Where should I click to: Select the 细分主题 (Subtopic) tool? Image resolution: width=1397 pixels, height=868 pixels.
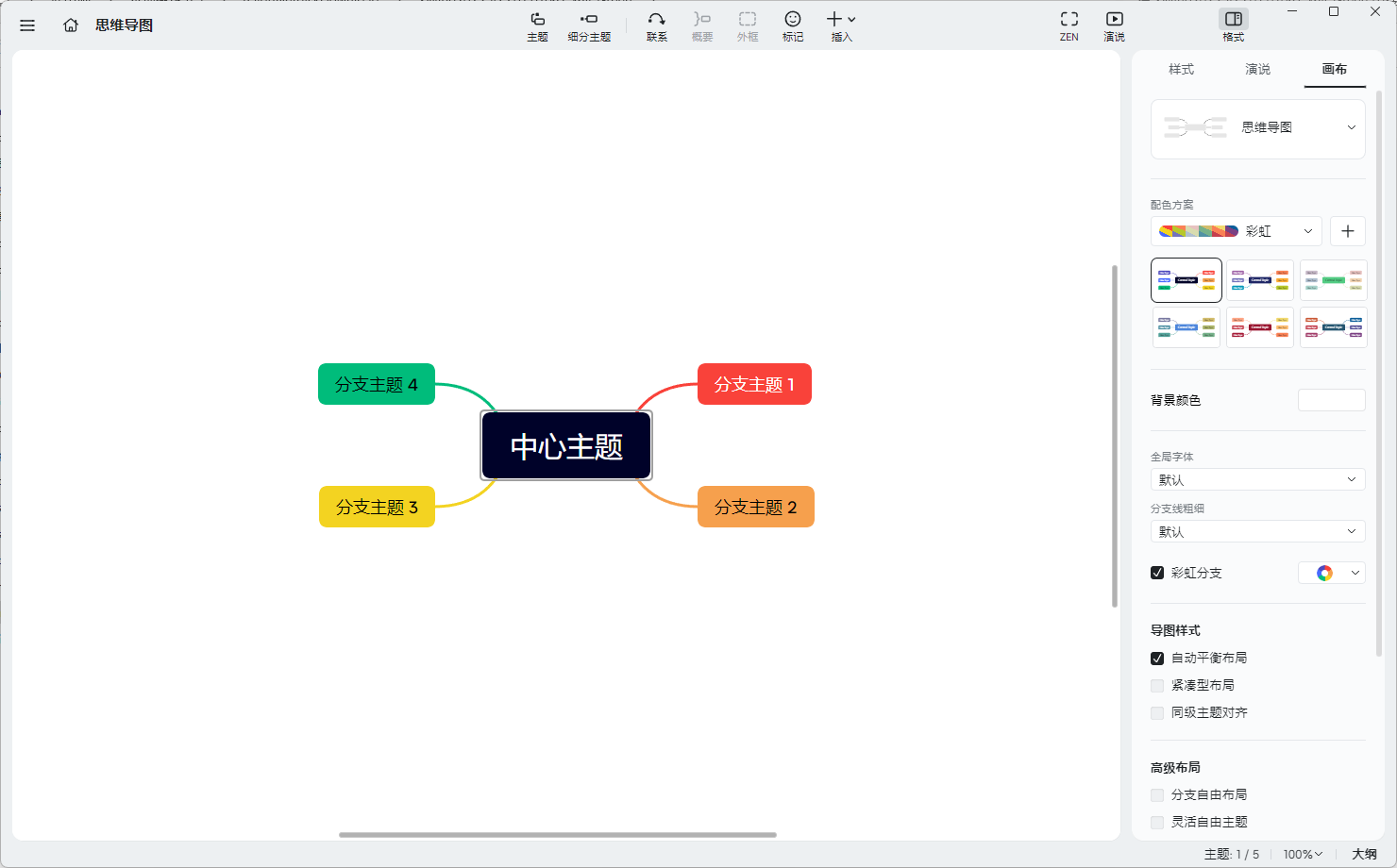[x=590, y=25]
